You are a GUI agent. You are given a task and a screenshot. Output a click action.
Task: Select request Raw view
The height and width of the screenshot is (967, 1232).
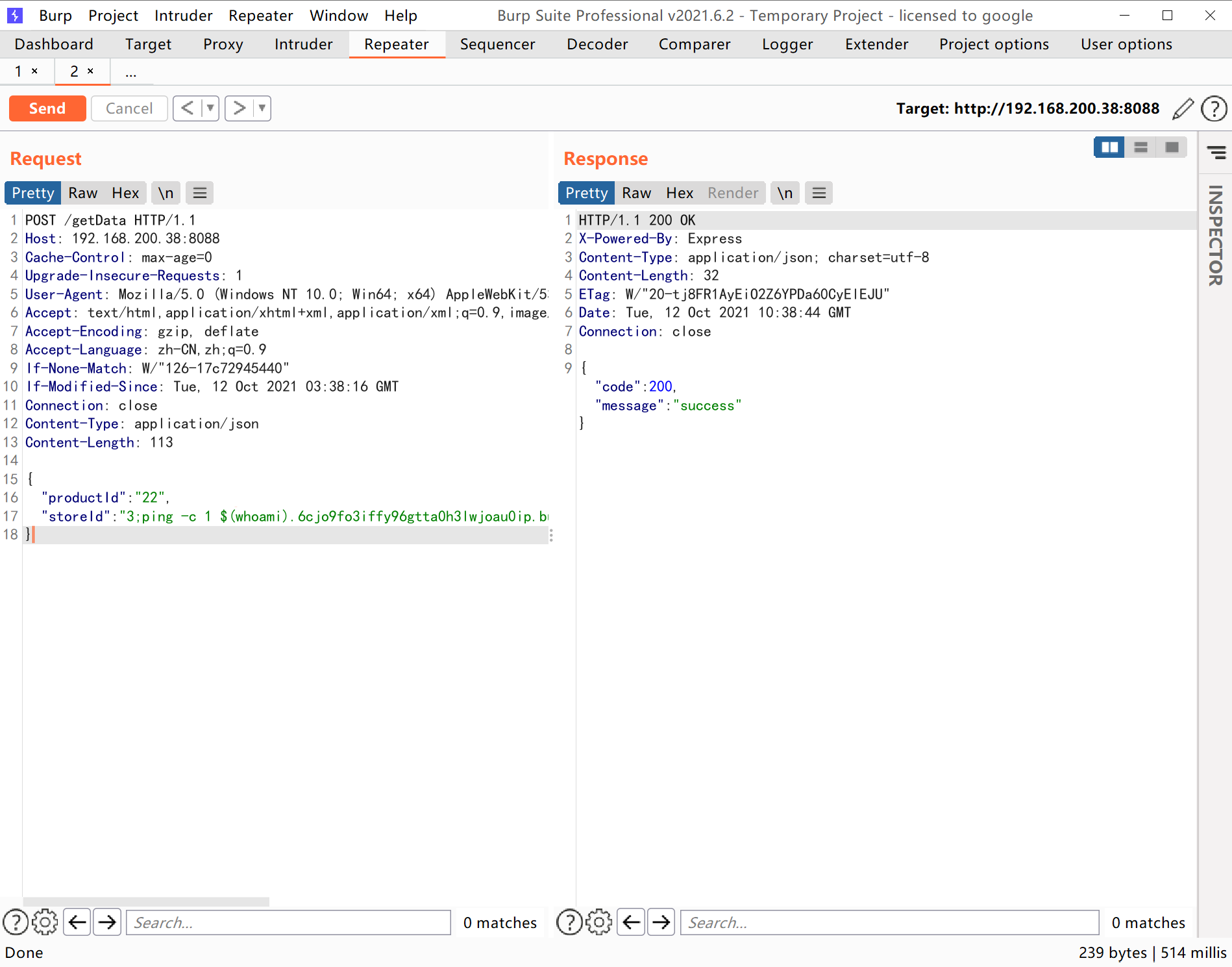(x=83, y=193)
